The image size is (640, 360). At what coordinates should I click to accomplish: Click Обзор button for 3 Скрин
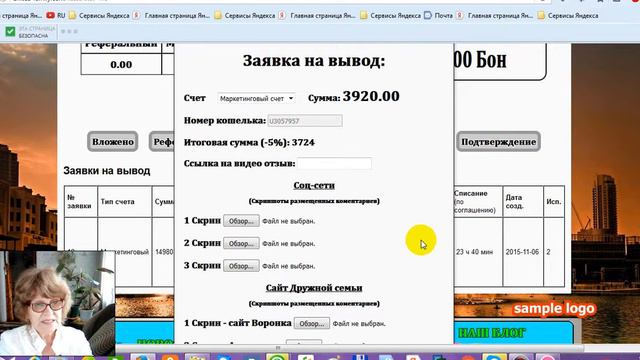click(x=241, y=266)
